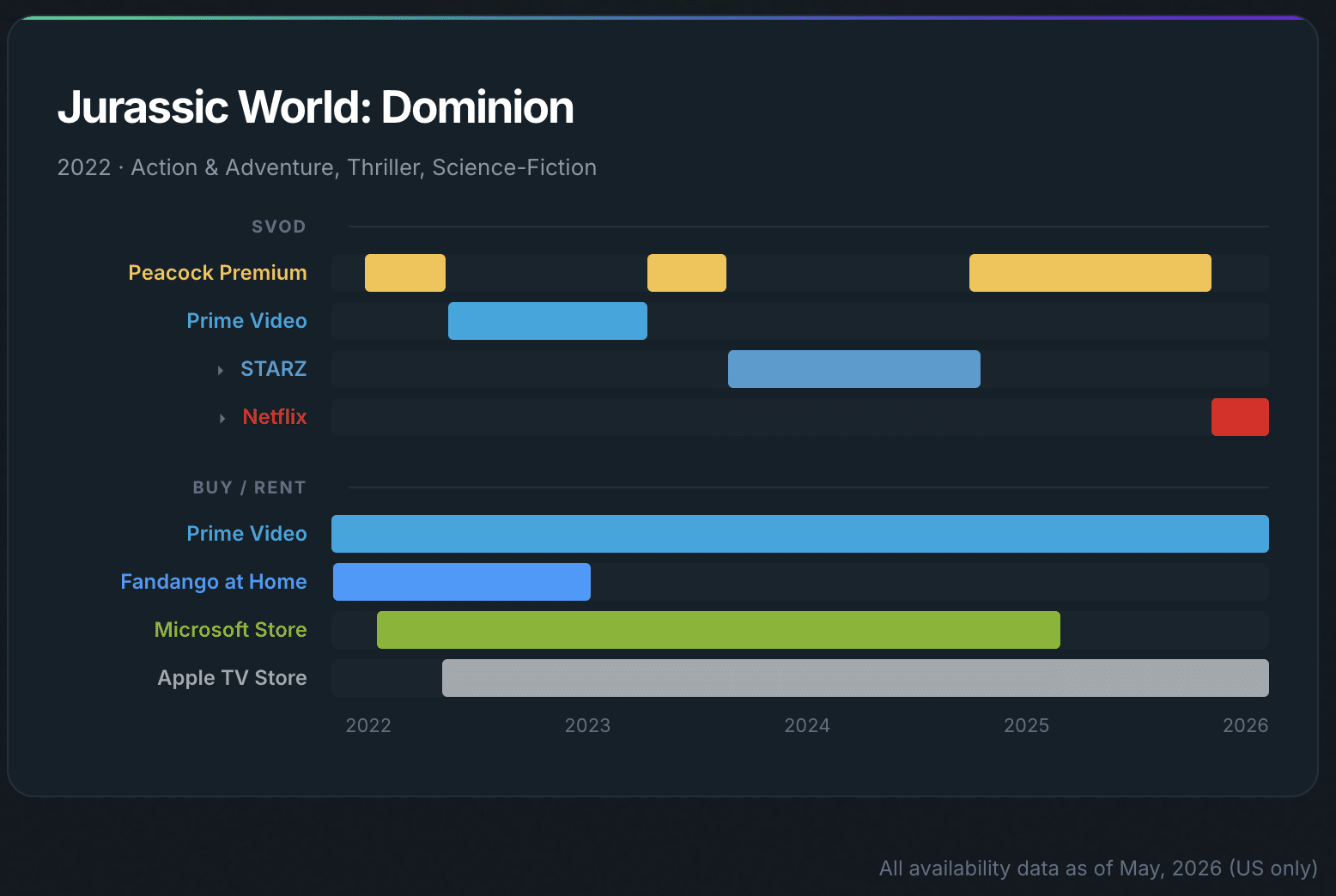Select the Buy/Rent Prime Video full-width bar

[800, 534]
